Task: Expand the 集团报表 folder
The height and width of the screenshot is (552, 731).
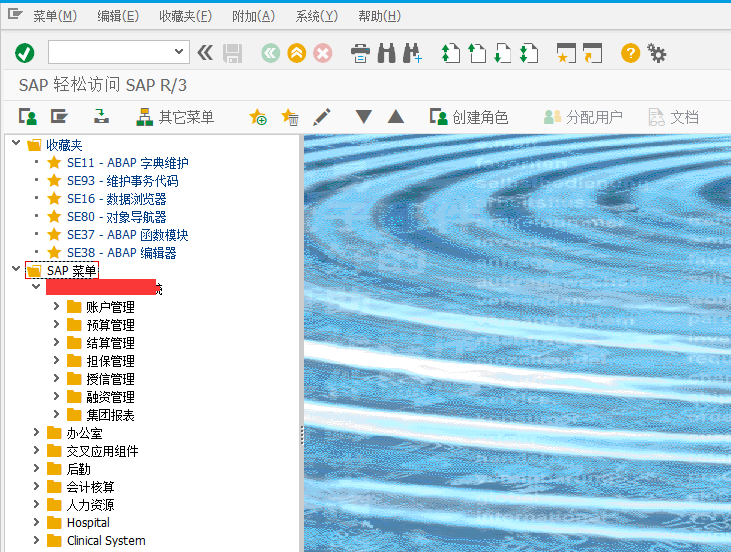Action: tap(56, 414)
